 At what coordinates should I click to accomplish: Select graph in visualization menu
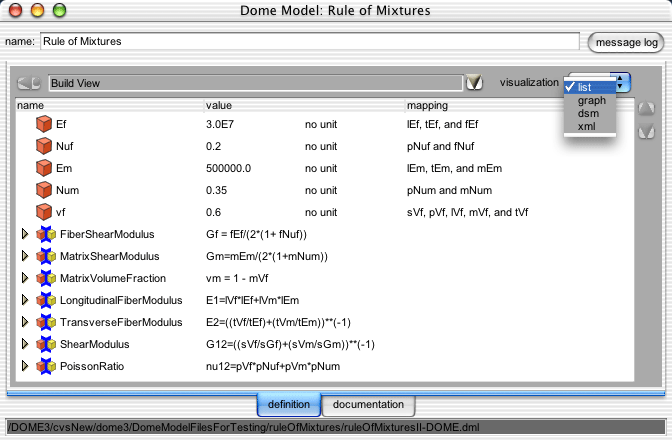(590, 100)
